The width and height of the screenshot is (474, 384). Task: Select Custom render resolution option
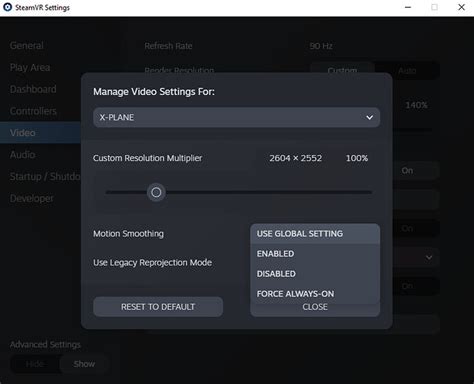[342, 70]
